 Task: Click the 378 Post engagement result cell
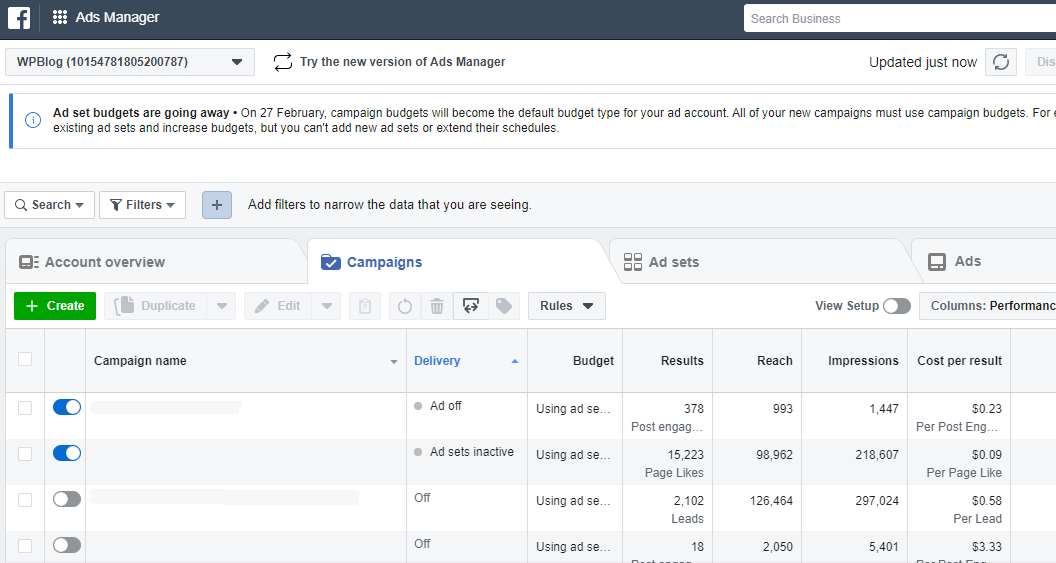[x=667, y=417]
